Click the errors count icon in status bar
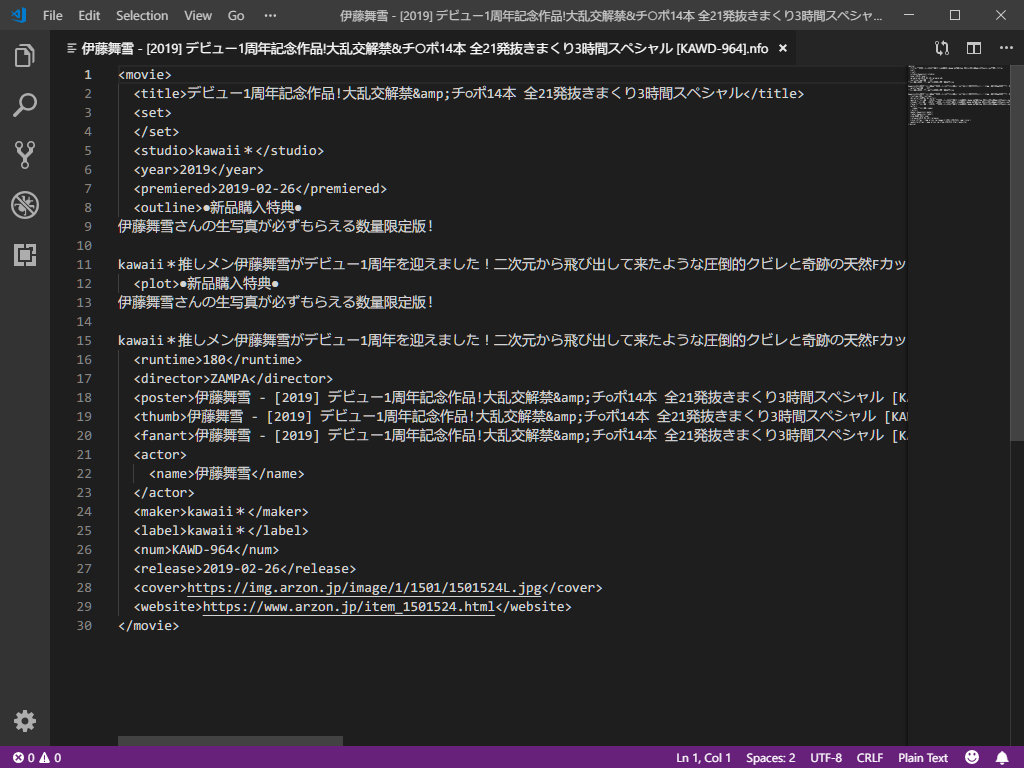Image resolution: width=1024 pixels, height=768 pixels. click(24, 758)
